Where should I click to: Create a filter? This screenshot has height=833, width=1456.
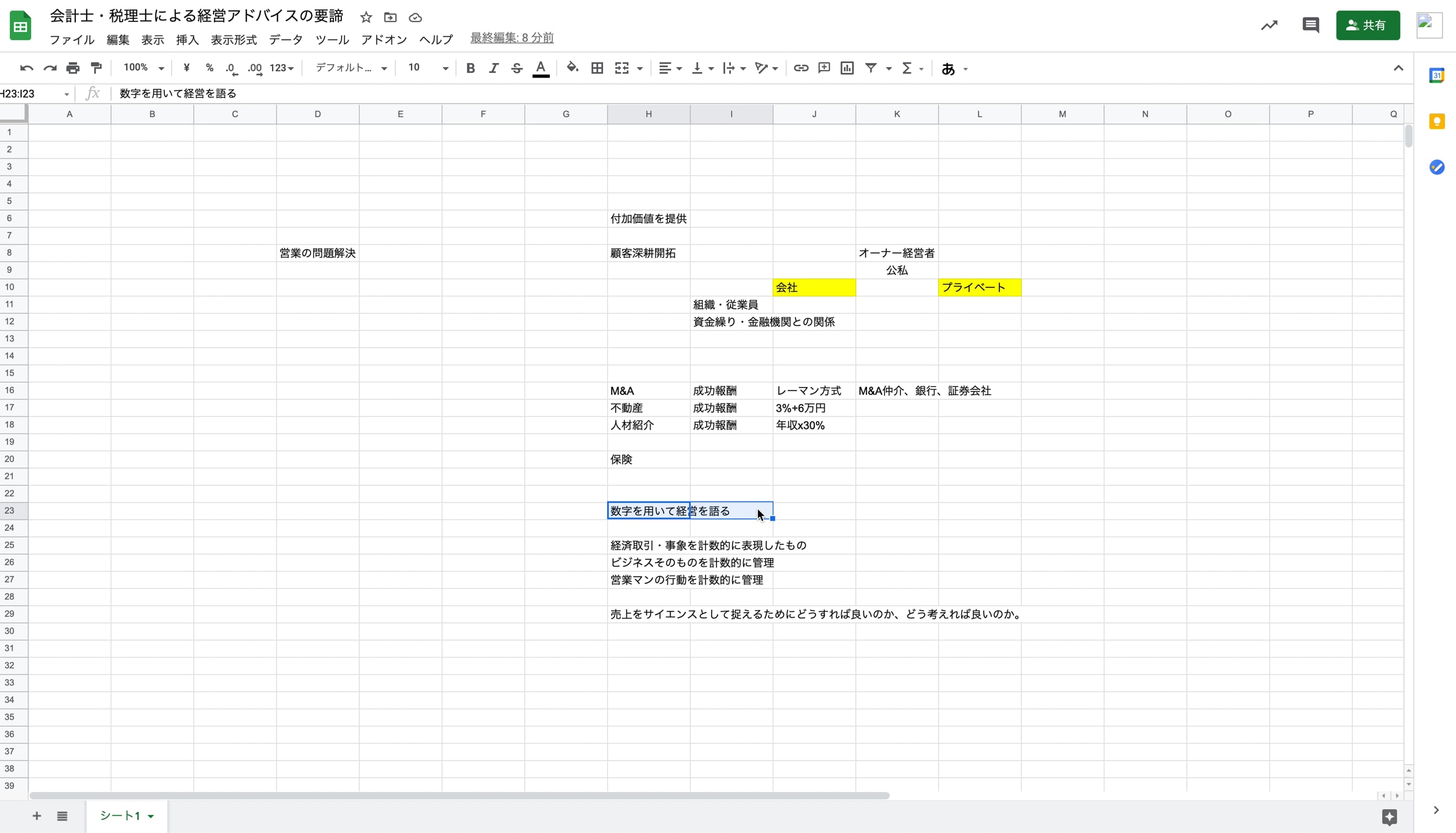click(872, 68)
